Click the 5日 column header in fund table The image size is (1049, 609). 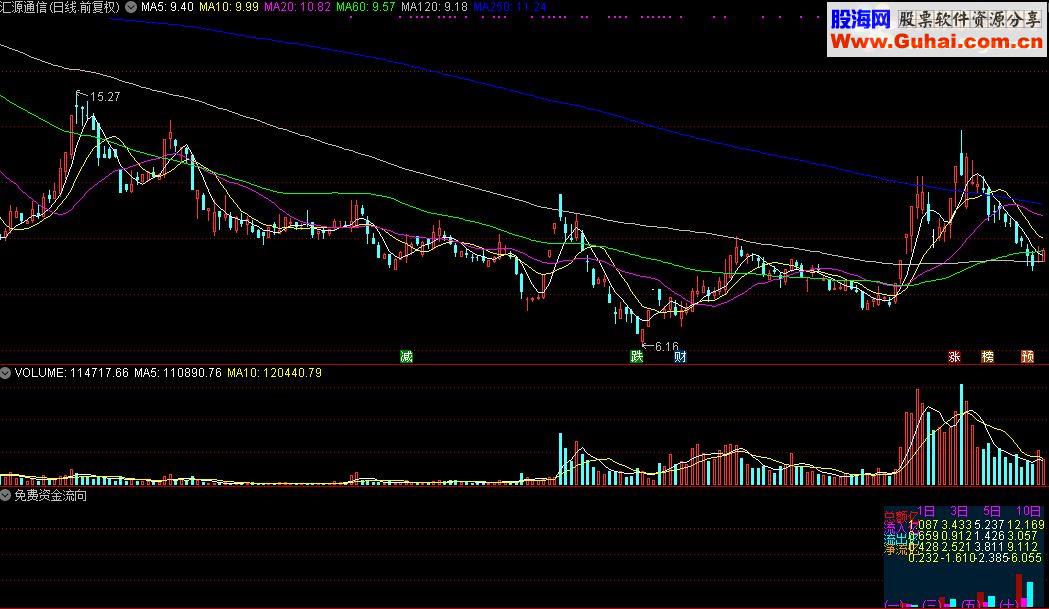click(x=991, y=512)
